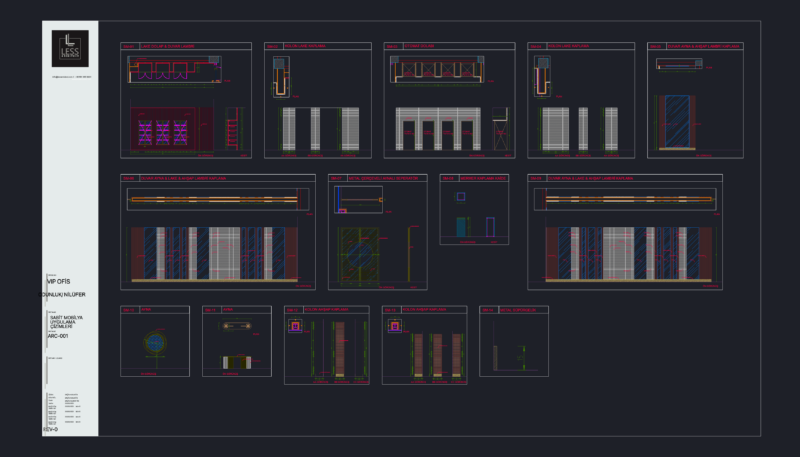Pick the SM-13 column plan detail
Image resolution: width=800 pixels, height=457 pixels.
[x=395, y=326]
